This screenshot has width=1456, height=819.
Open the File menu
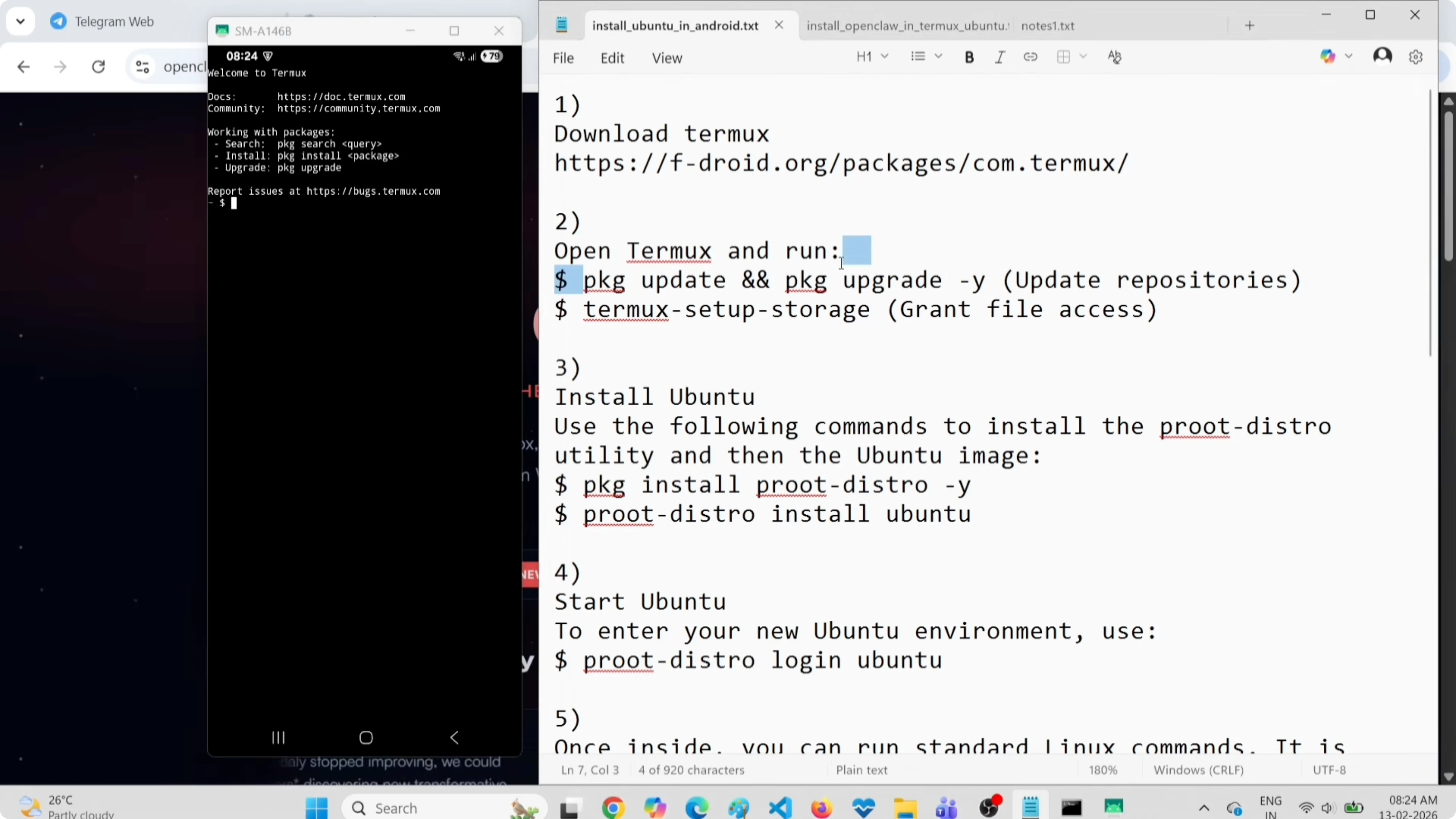click(563, 58)
